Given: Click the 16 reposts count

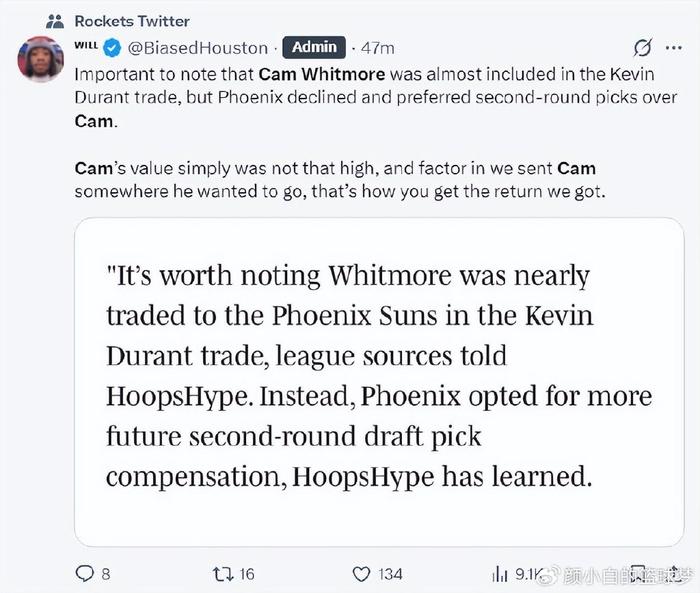Looking at the screenshot, I should coord(247,573).
